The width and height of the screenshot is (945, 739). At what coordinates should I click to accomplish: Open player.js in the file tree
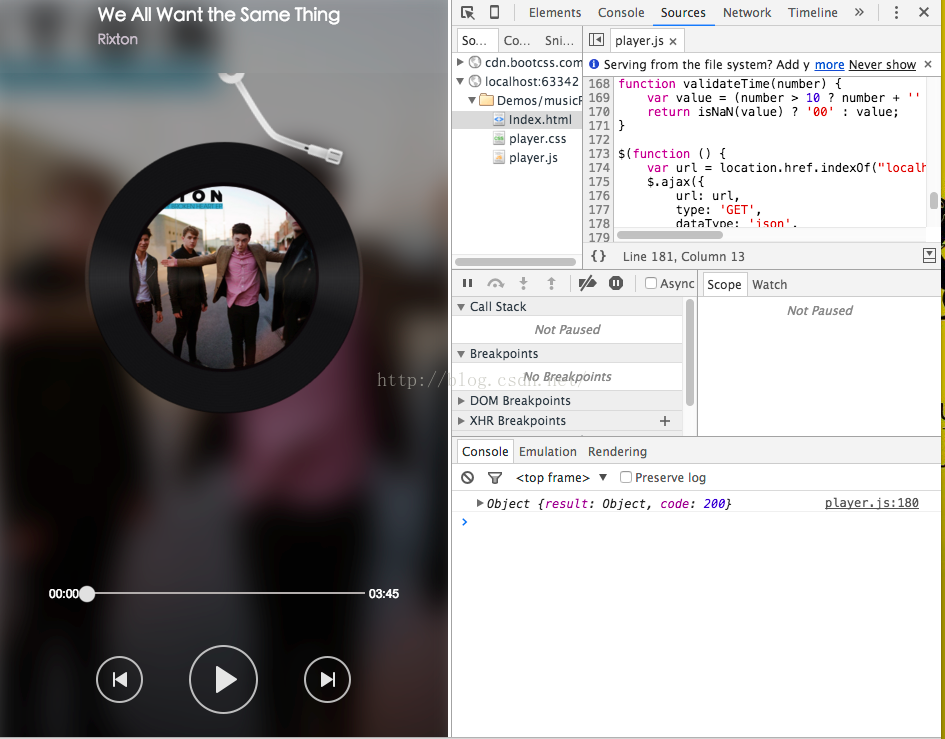[533, 157]
